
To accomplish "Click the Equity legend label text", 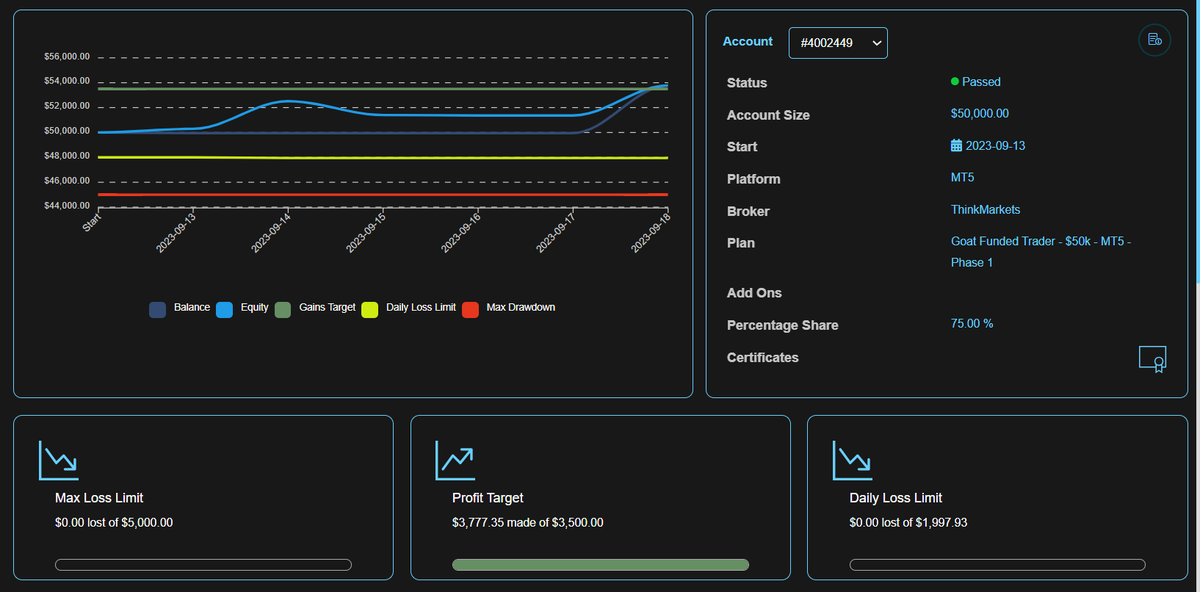I will pos(255,307).
